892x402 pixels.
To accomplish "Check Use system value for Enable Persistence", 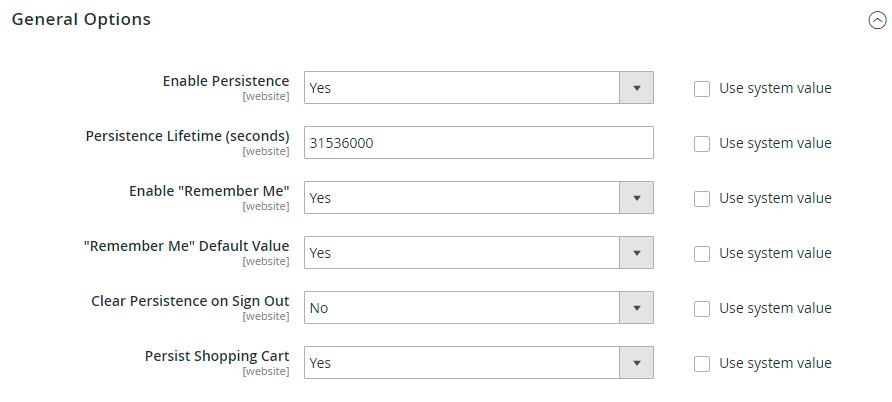I will click(x=702, y=88).
